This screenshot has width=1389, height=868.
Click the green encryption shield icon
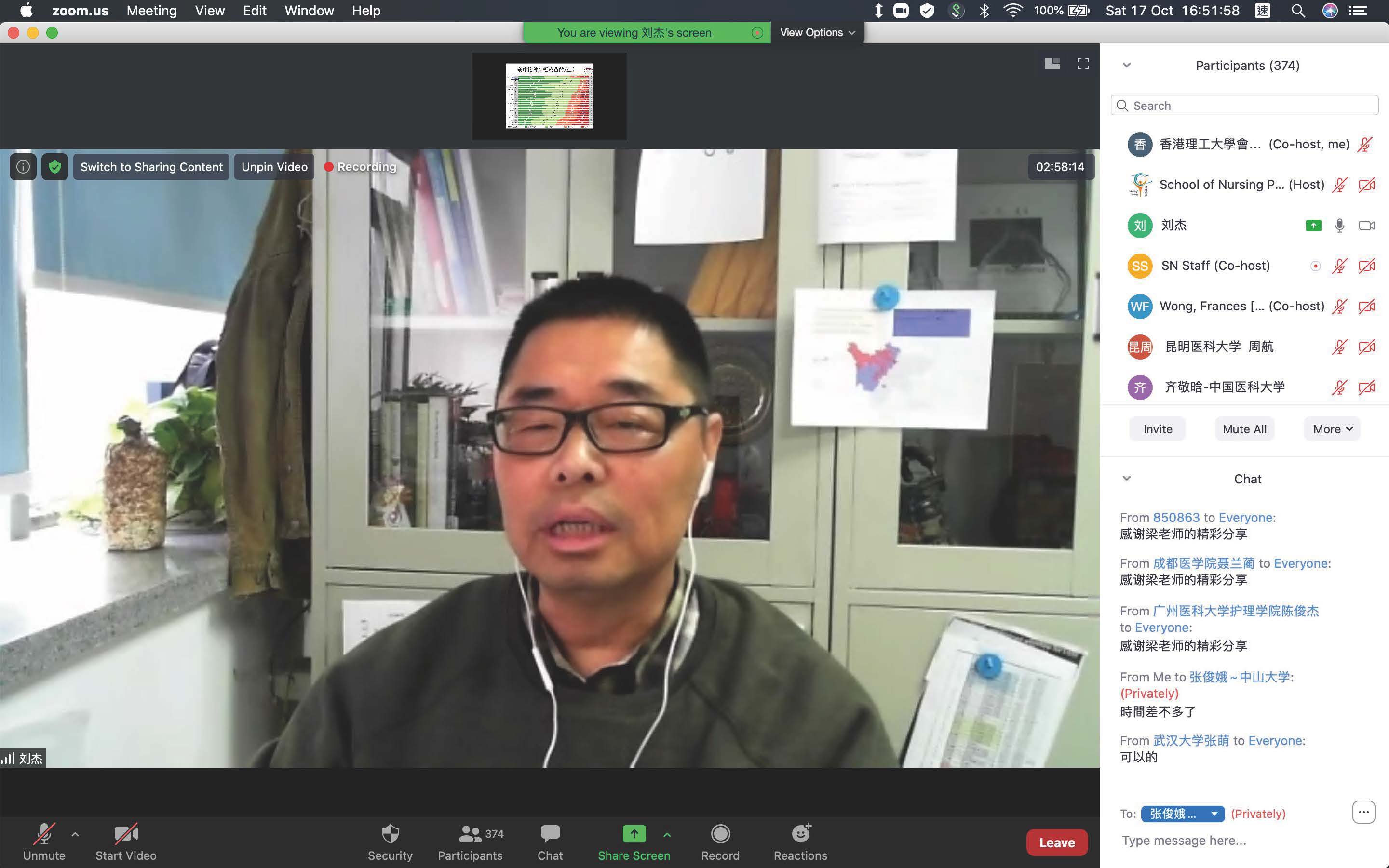coord(55,167)
